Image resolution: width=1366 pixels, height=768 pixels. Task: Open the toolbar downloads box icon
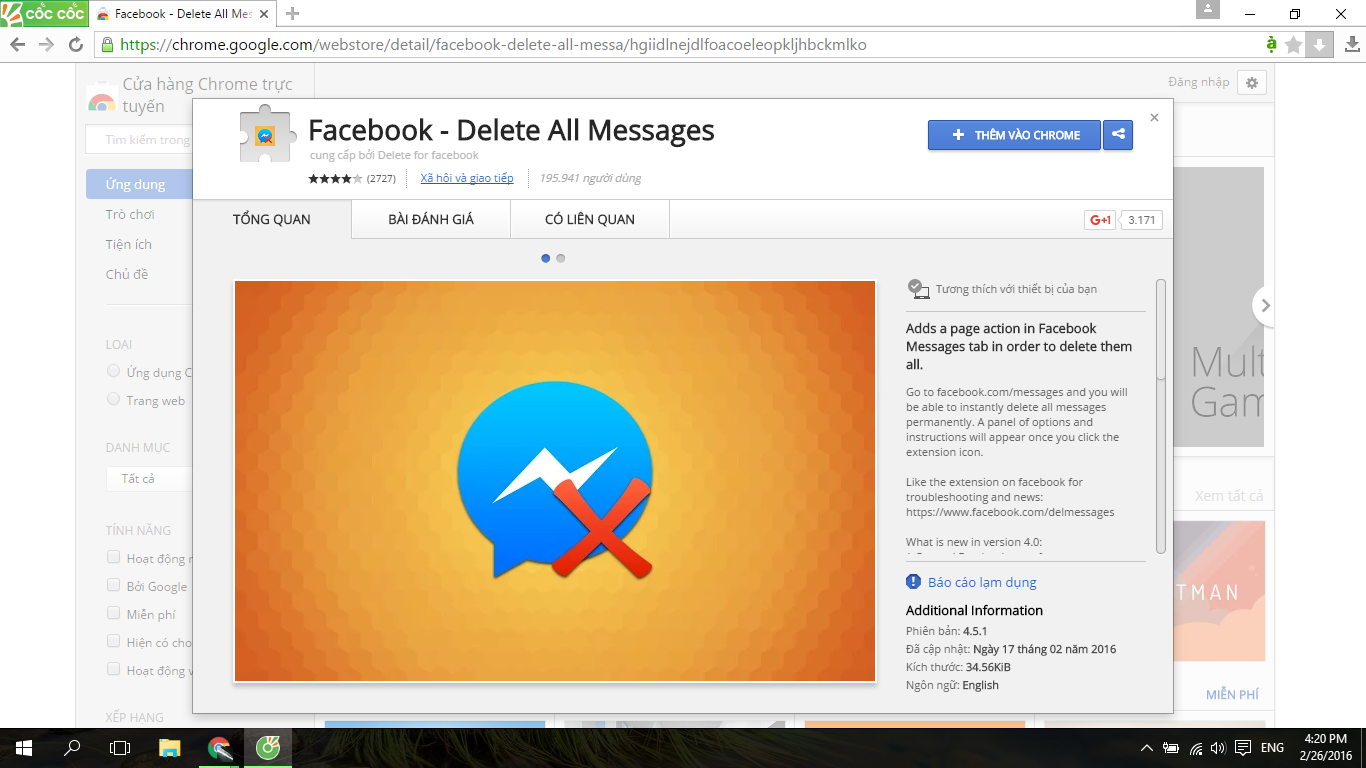[1319, 44]
